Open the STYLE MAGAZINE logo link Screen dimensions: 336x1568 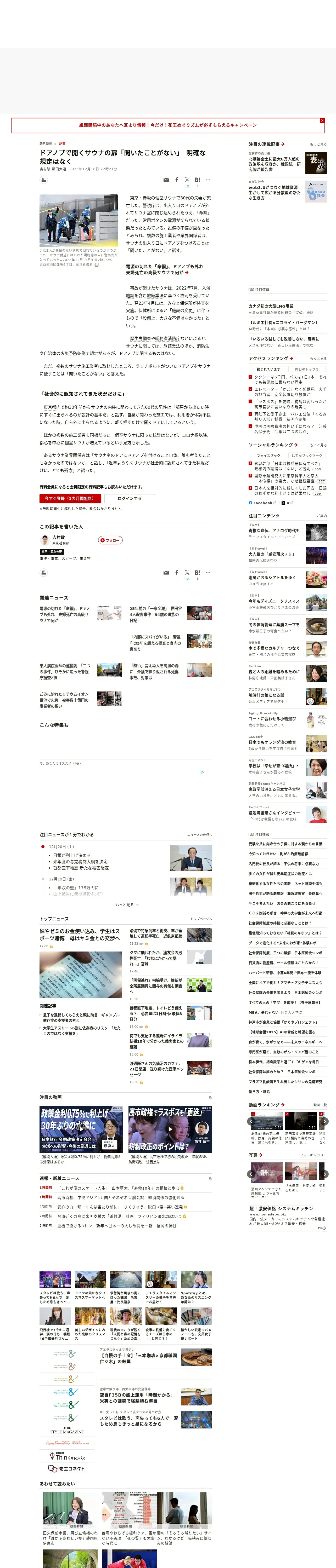[x=67, y=1431]
